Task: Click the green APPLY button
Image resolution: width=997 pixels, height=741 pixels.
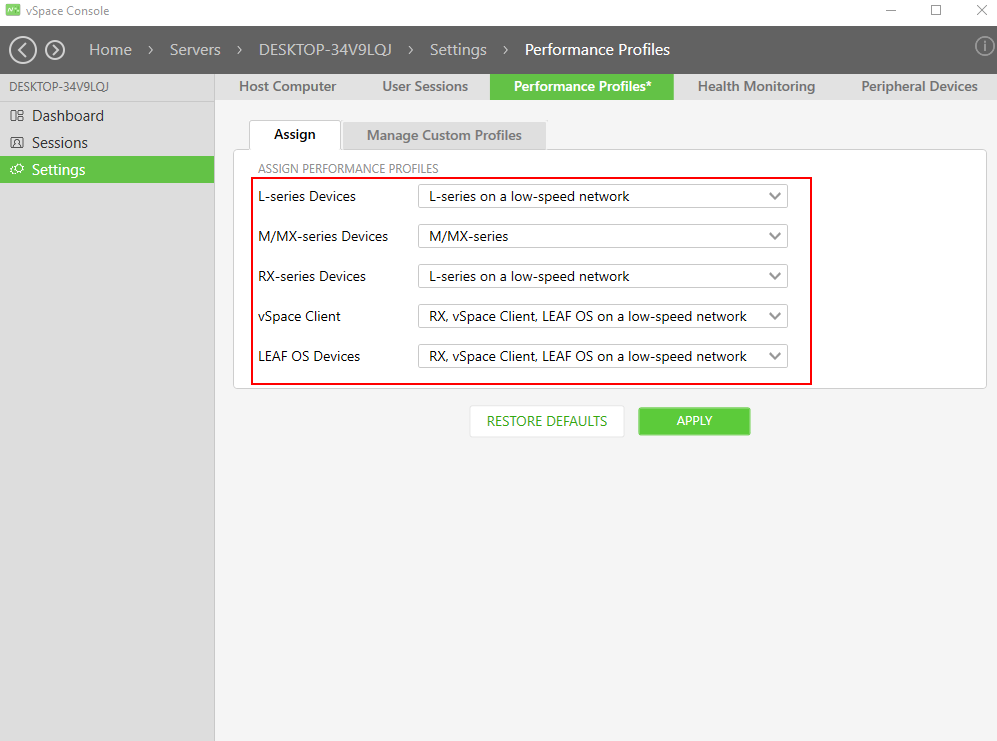Action: point(694,421)
